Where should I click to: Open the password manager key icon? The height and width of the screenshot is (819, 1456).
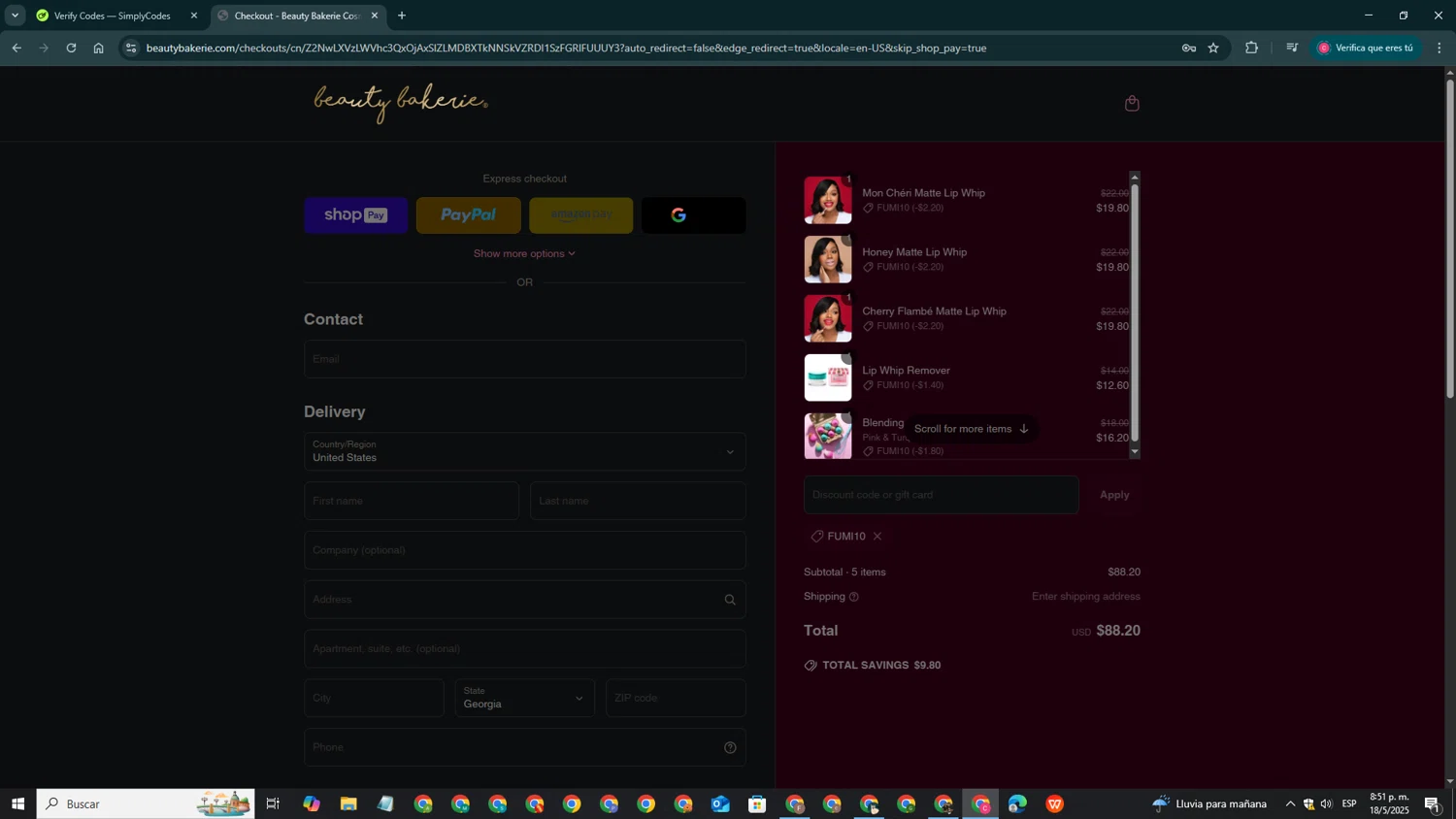click(1188, 48)
